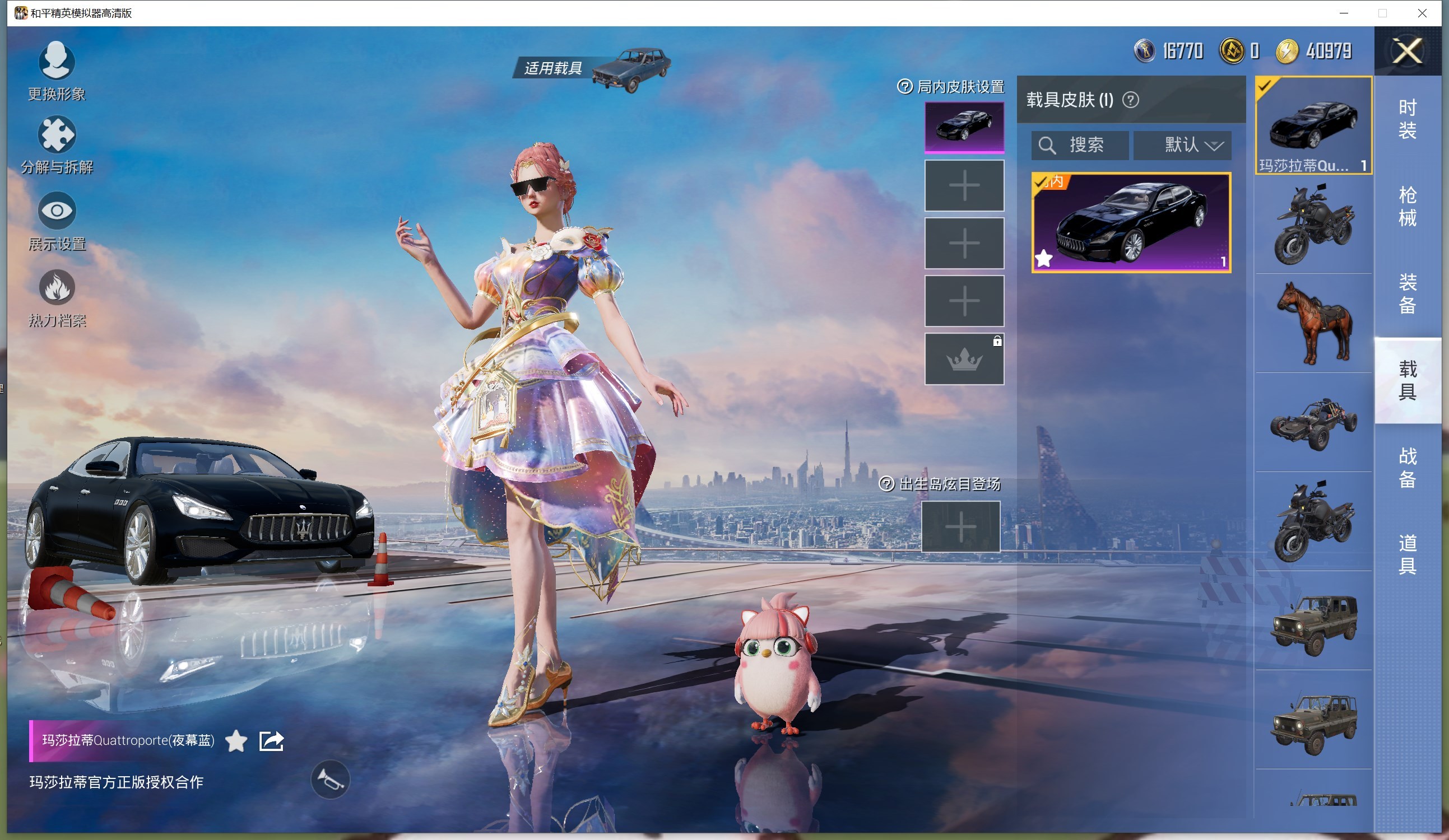The width and height of the screenshot is (1449, 840).
Task: Open the 更换形象 change avatar icon
Action: click(x=57, y=60)
